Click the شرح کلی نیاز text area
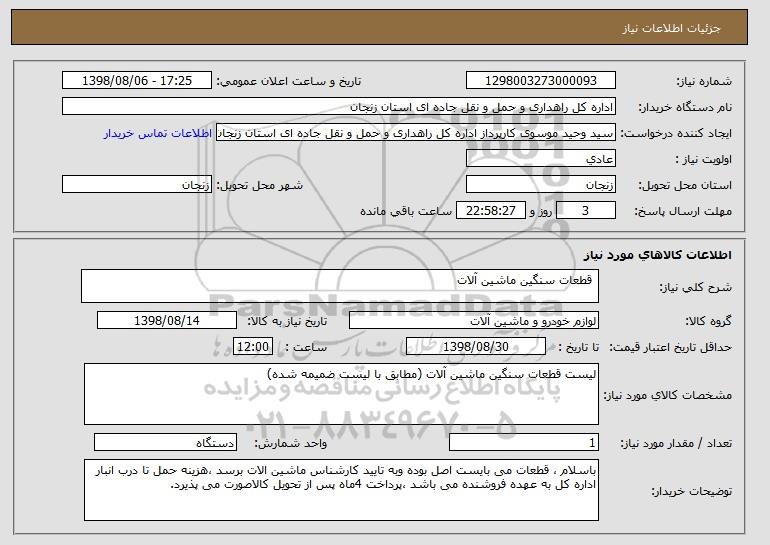This screenshot has height=545, width=770. [340, 286]
